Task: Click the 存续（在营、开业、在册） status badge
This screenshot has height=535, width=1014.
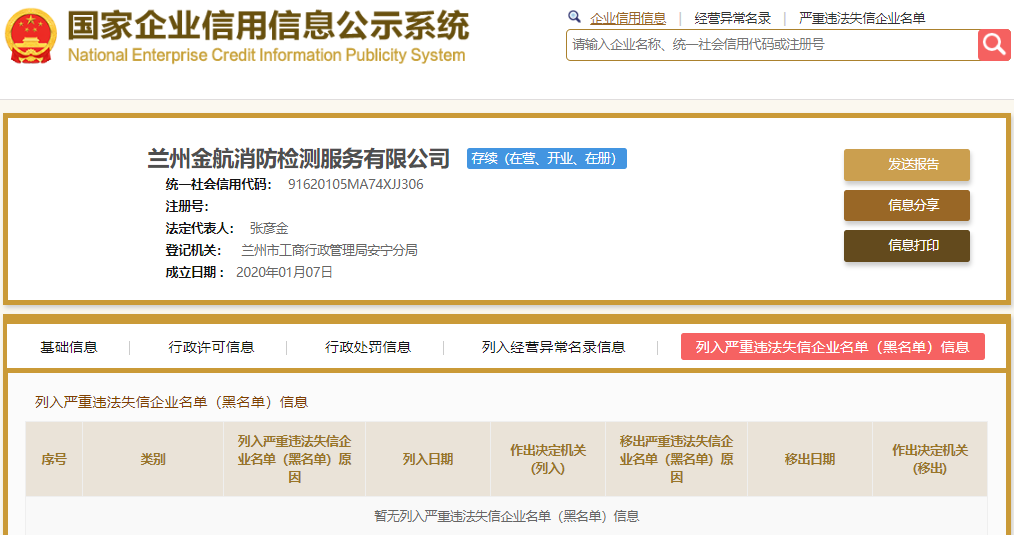Action: pos(547,158)
